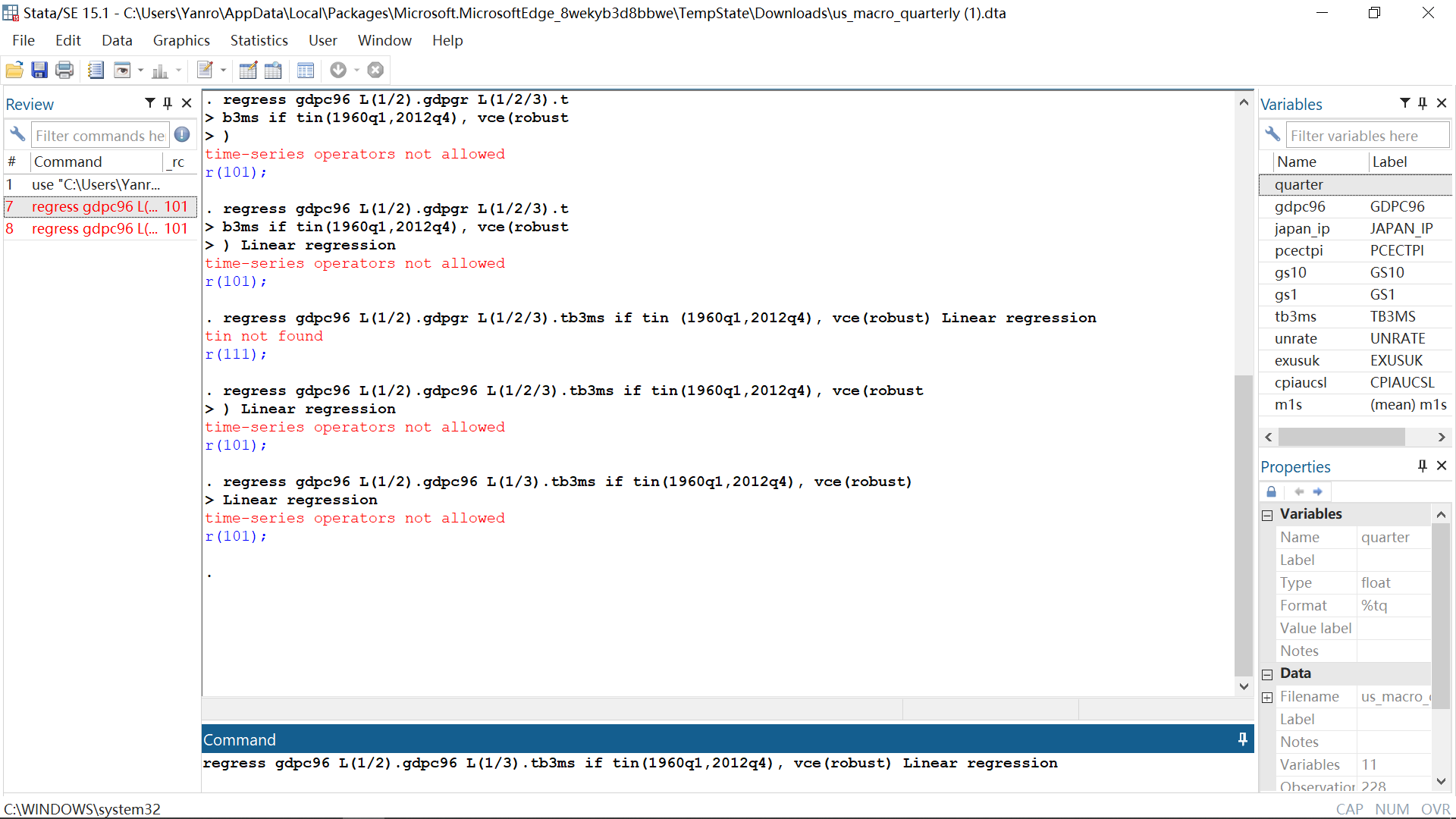
Task: Open the Do-file Editor icon
Action: click(x=205, y=71)
